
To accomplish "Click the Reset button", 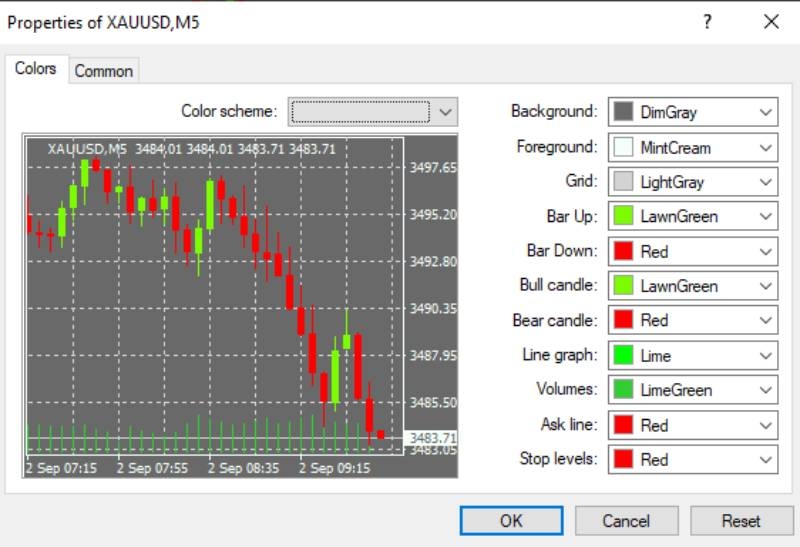I will click(741, 520).
